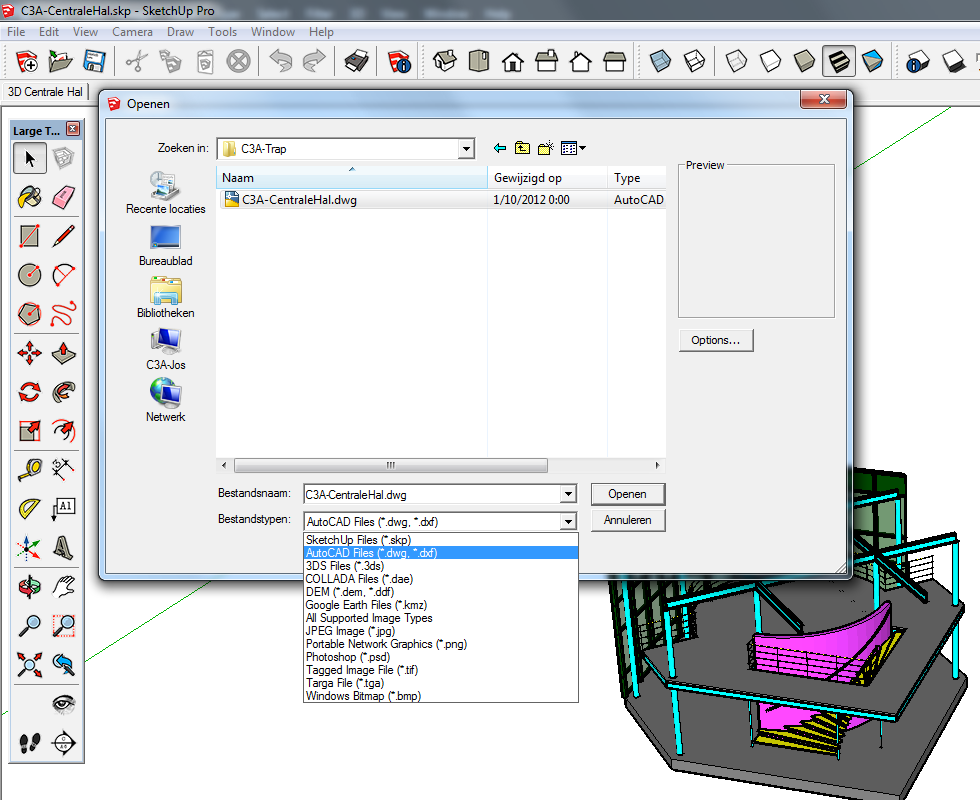Click the Save floppy disk icon
The width and height of the screenshot is (980, 800).
pyautogui.click(x=94, y=61)
